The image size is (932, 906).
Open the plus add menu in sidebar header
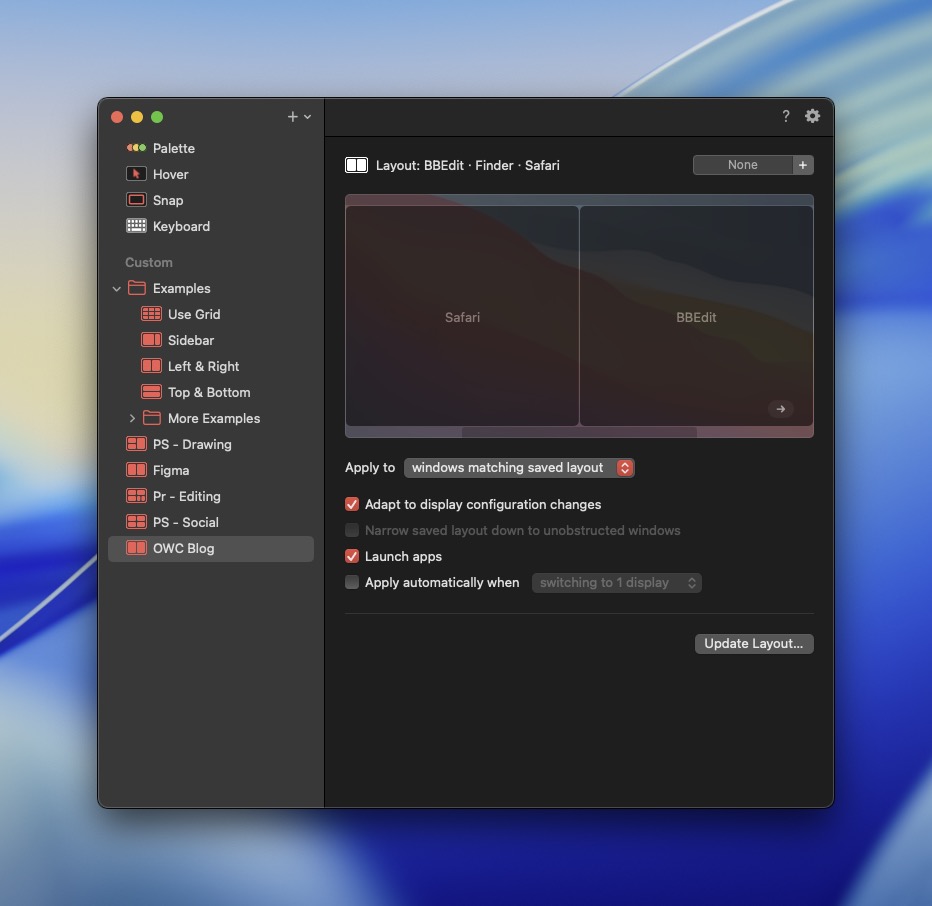point(298,117)
